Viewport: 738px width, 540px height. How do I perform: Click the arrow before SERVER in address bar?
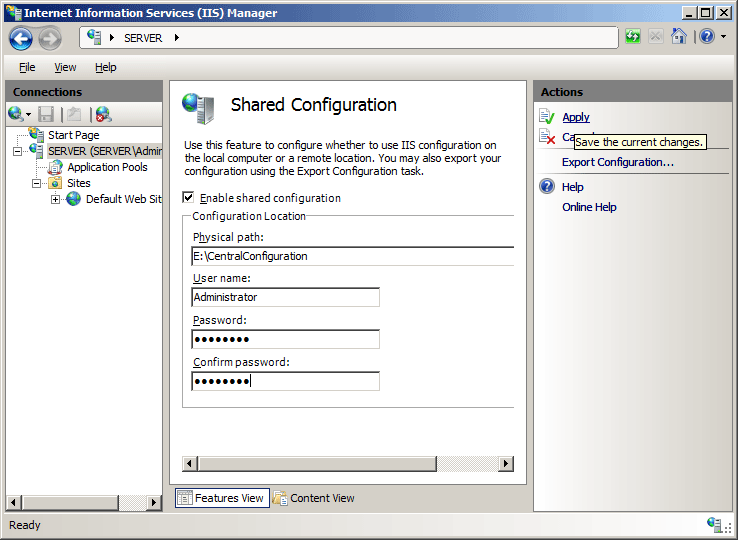tap(112, 38)
